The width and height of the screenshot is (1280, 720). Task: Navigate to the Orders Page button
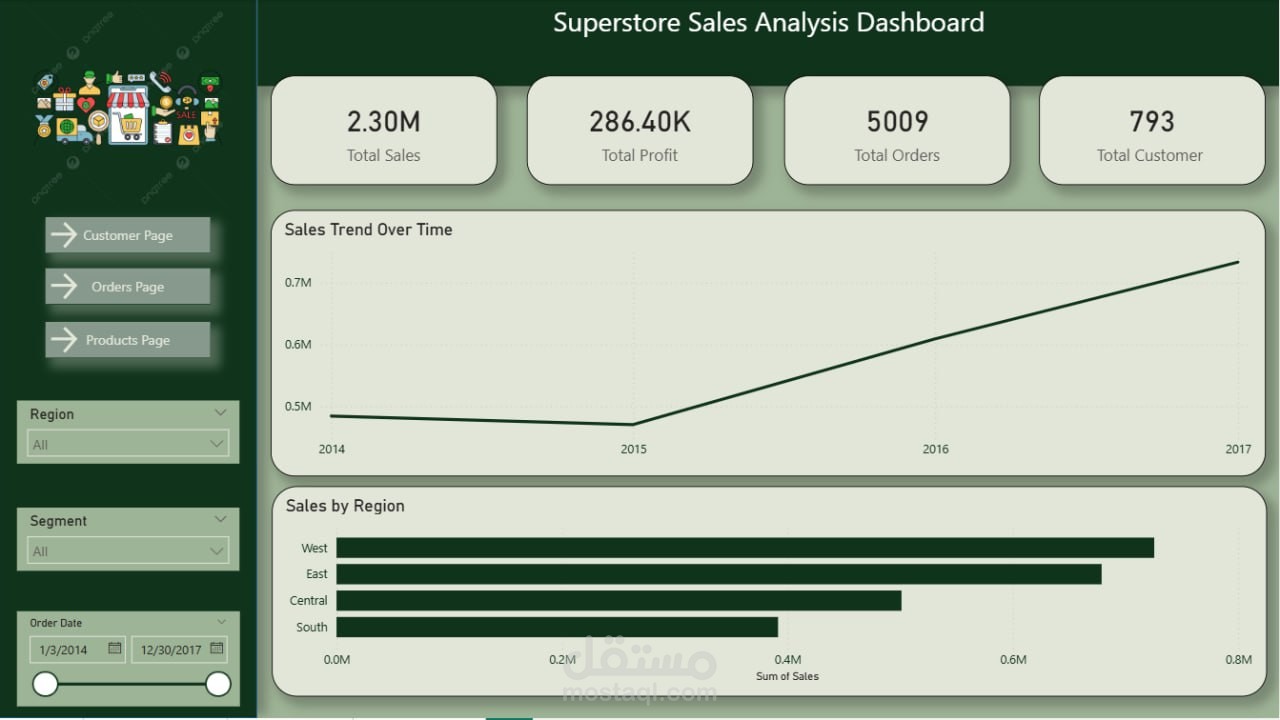(x=128, y=286)
